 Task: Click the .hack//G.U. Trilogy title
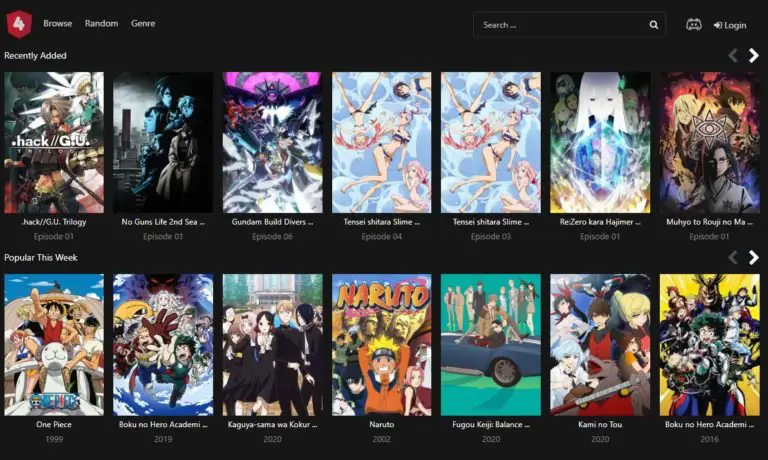(x=54, y=222)
